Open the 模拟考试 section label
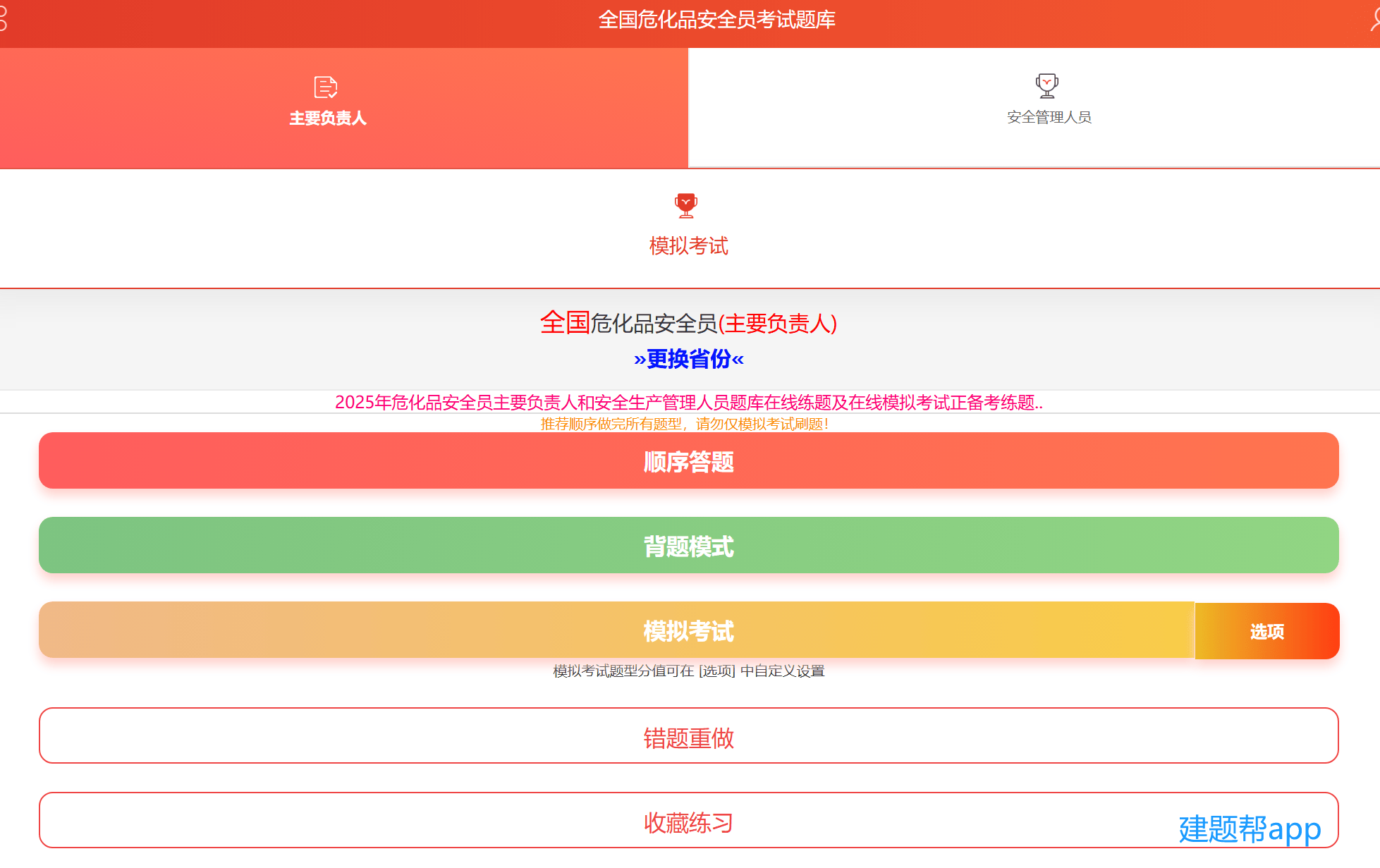 (x=688, y=246)
